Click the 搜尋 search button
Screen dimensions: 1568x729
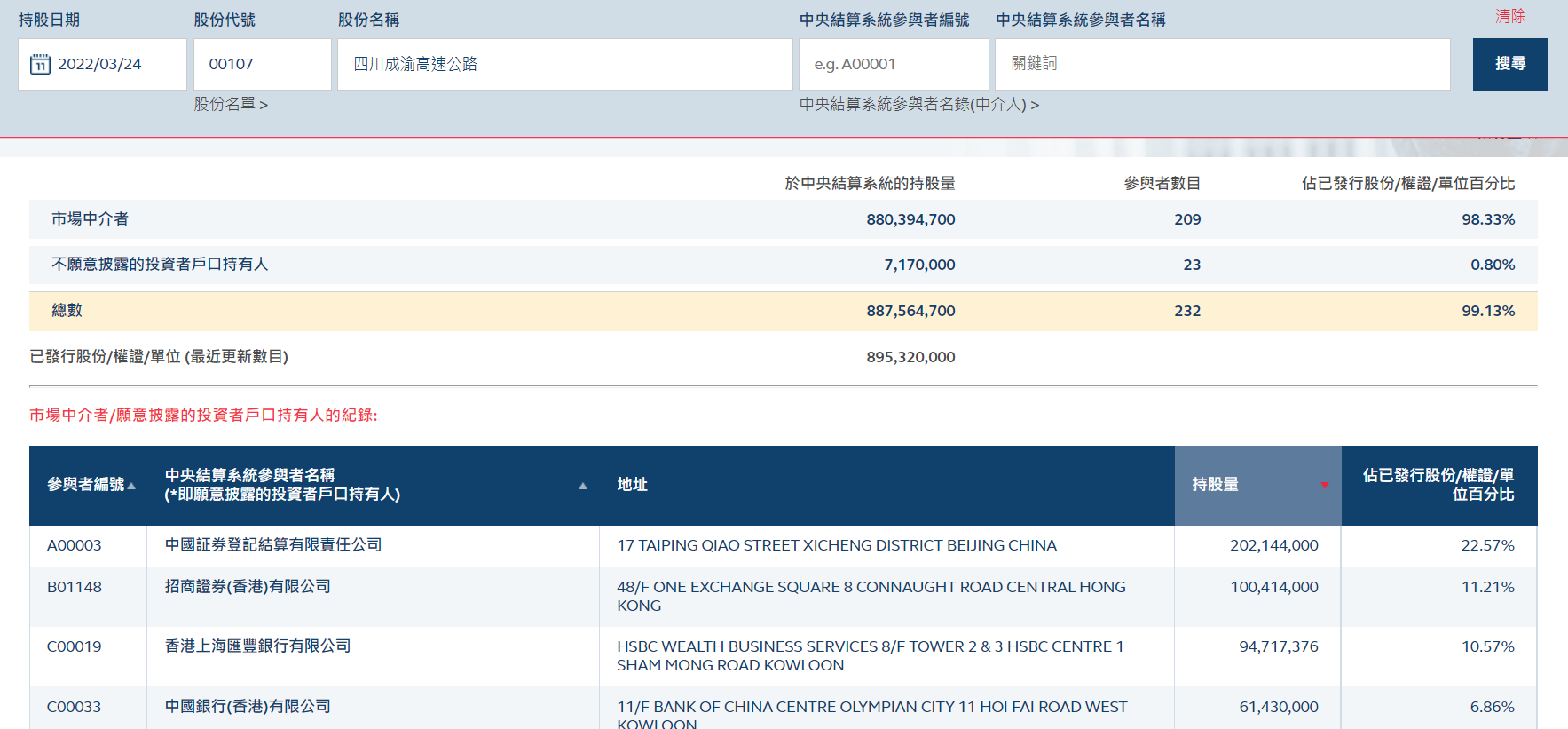tap(1510, 64)
